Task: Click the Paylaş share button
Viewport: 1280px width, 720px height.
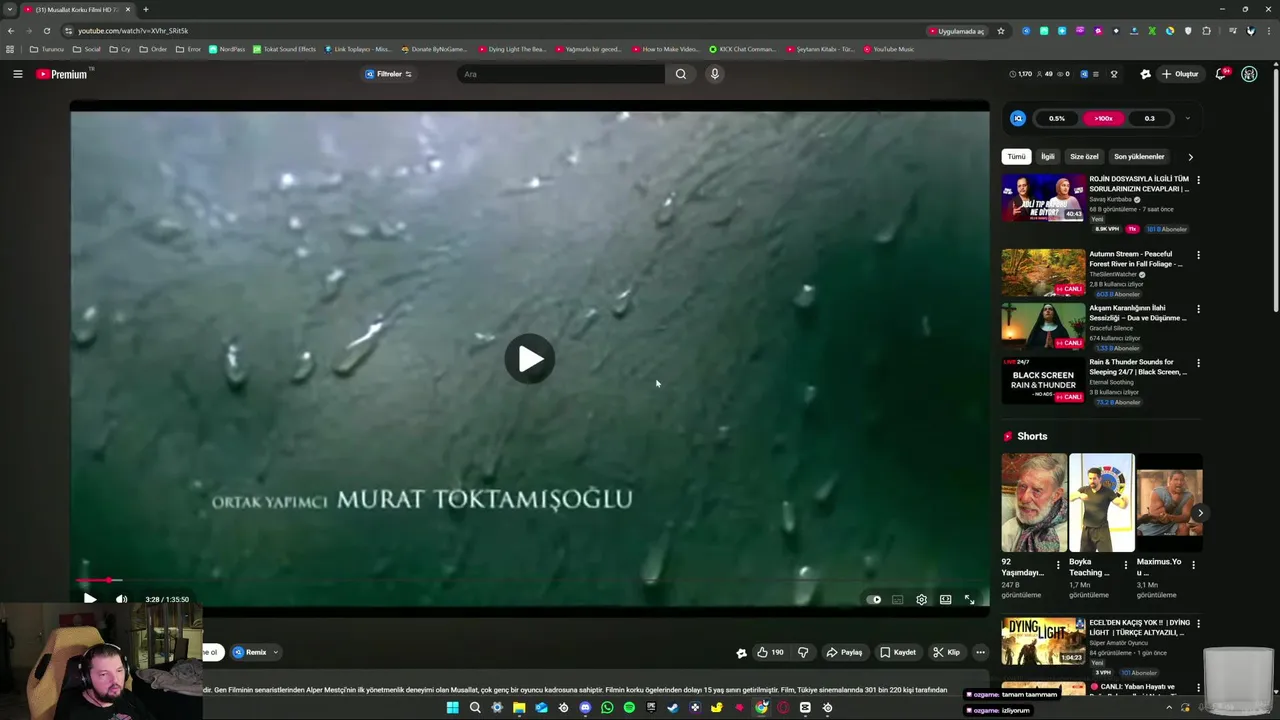Action: coord(844,652)
